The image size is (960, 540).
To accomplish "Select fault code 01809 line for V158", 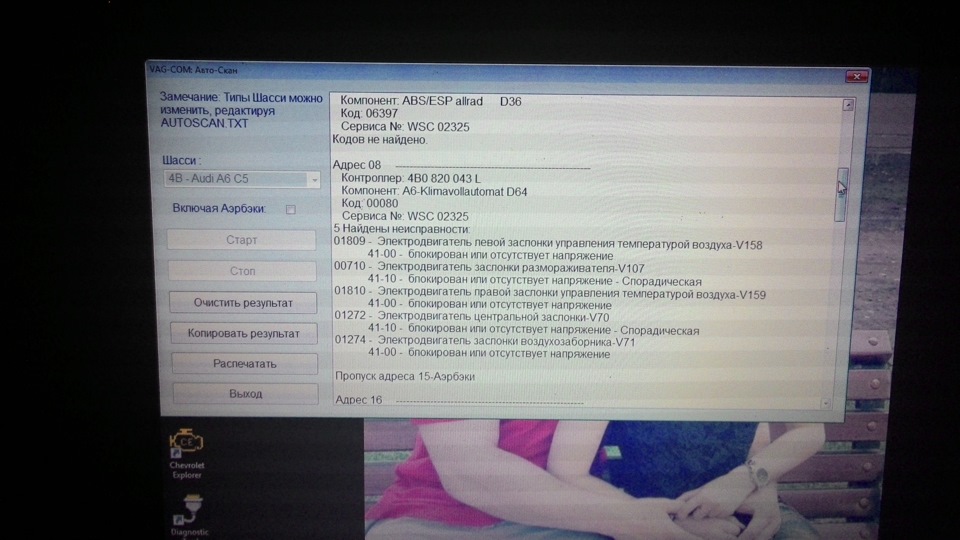I will point(548,243).
